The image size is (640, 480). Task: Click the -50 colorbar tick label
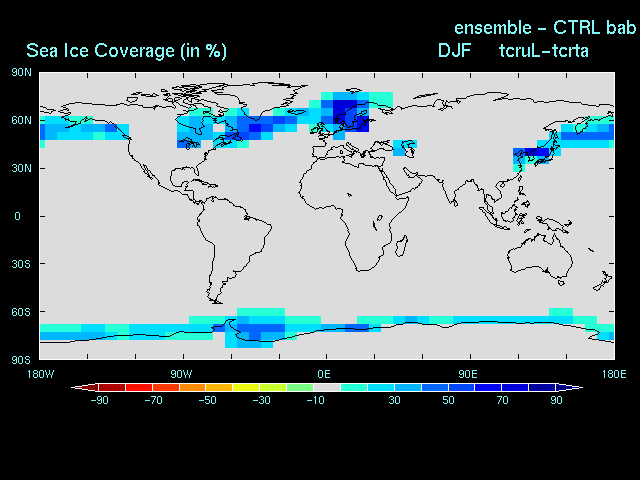207,401
